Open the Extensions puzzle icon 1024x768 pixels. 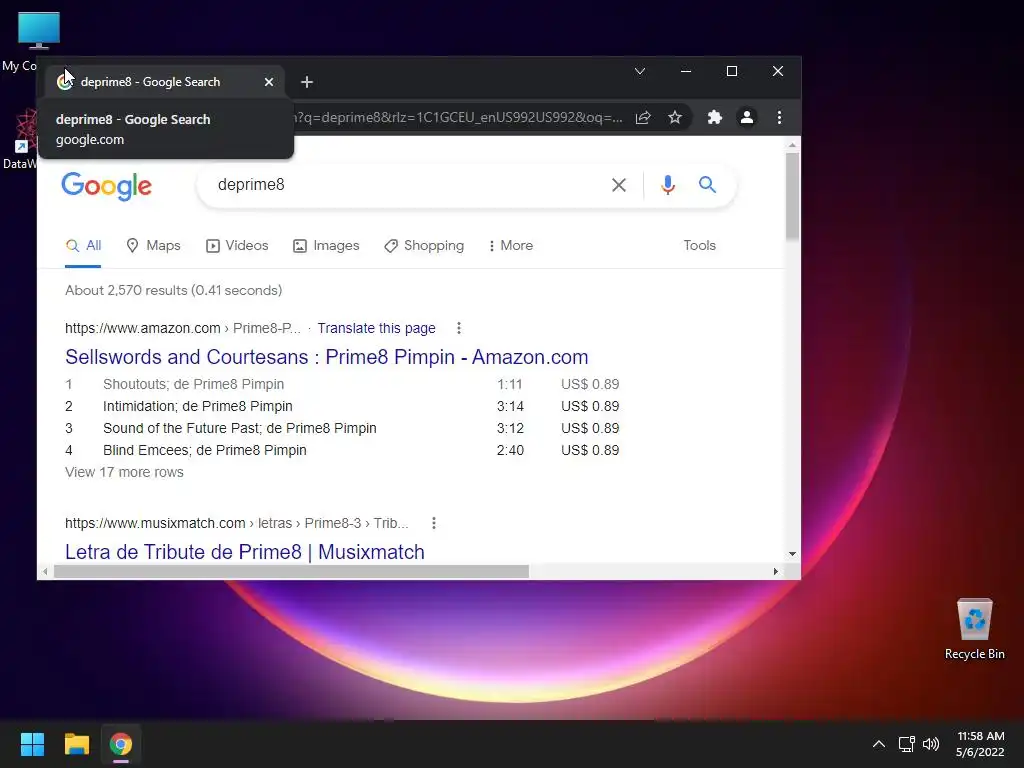[x=715, y=118]
